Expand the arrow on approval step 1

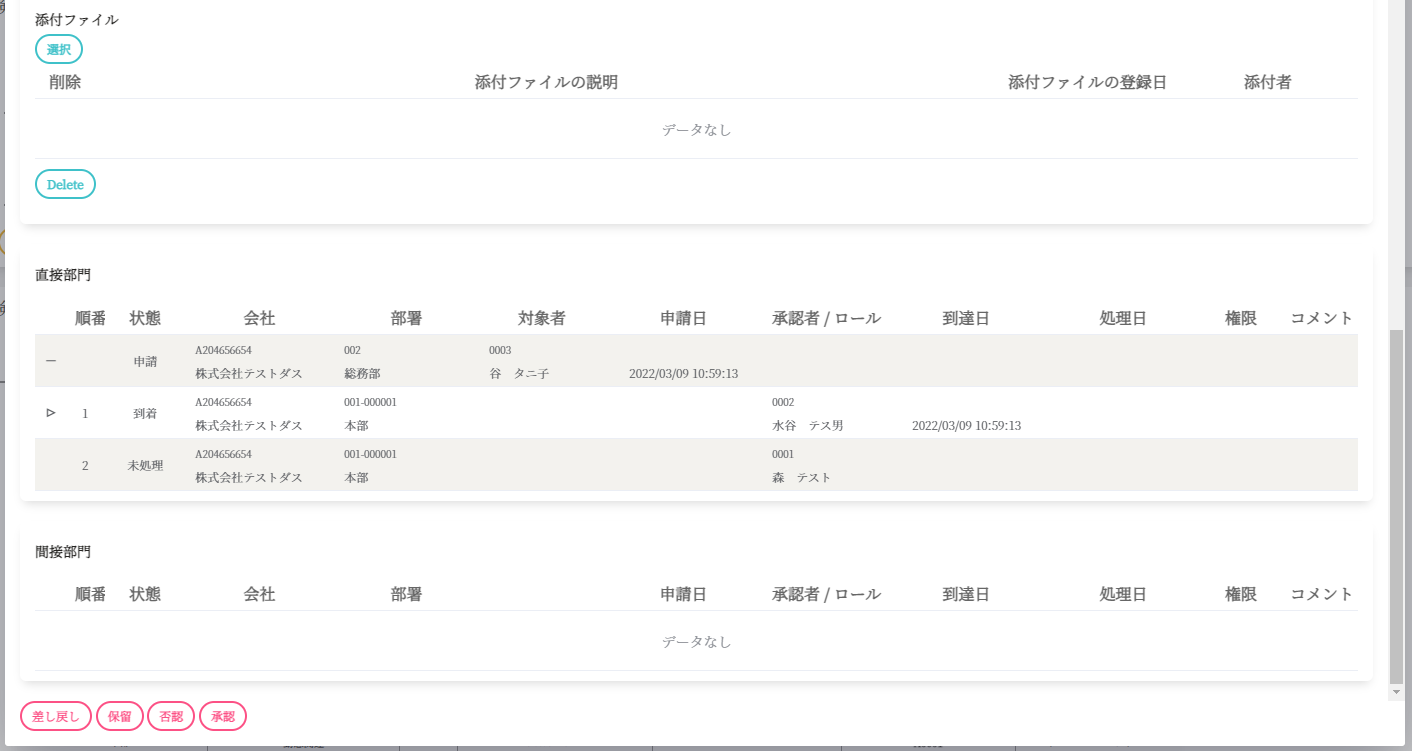(x=51, y=413)
